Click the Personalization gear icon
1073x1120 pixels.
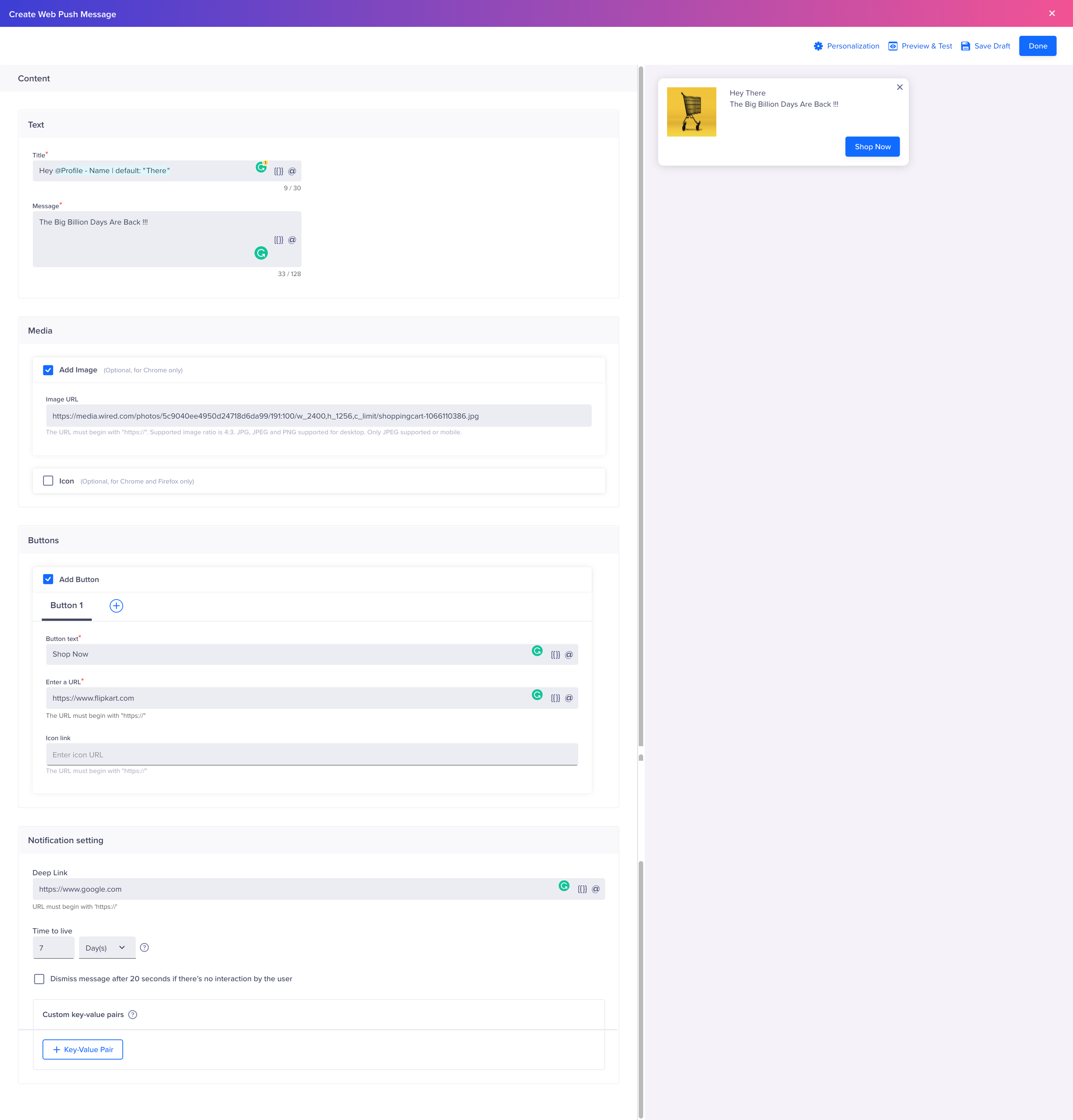tap(818, 46)
